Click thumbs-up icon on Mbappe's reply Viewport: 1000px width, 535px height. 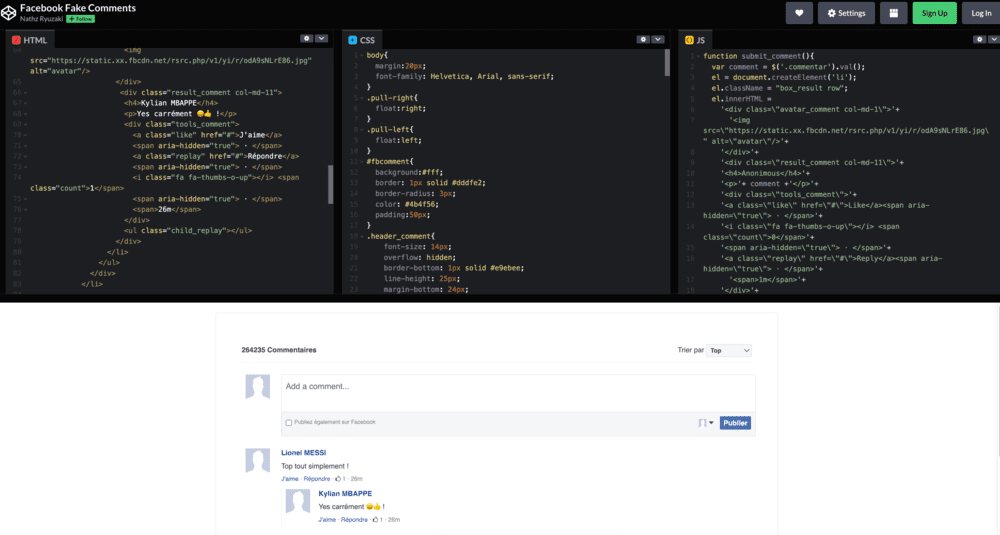tap(376, 520)
